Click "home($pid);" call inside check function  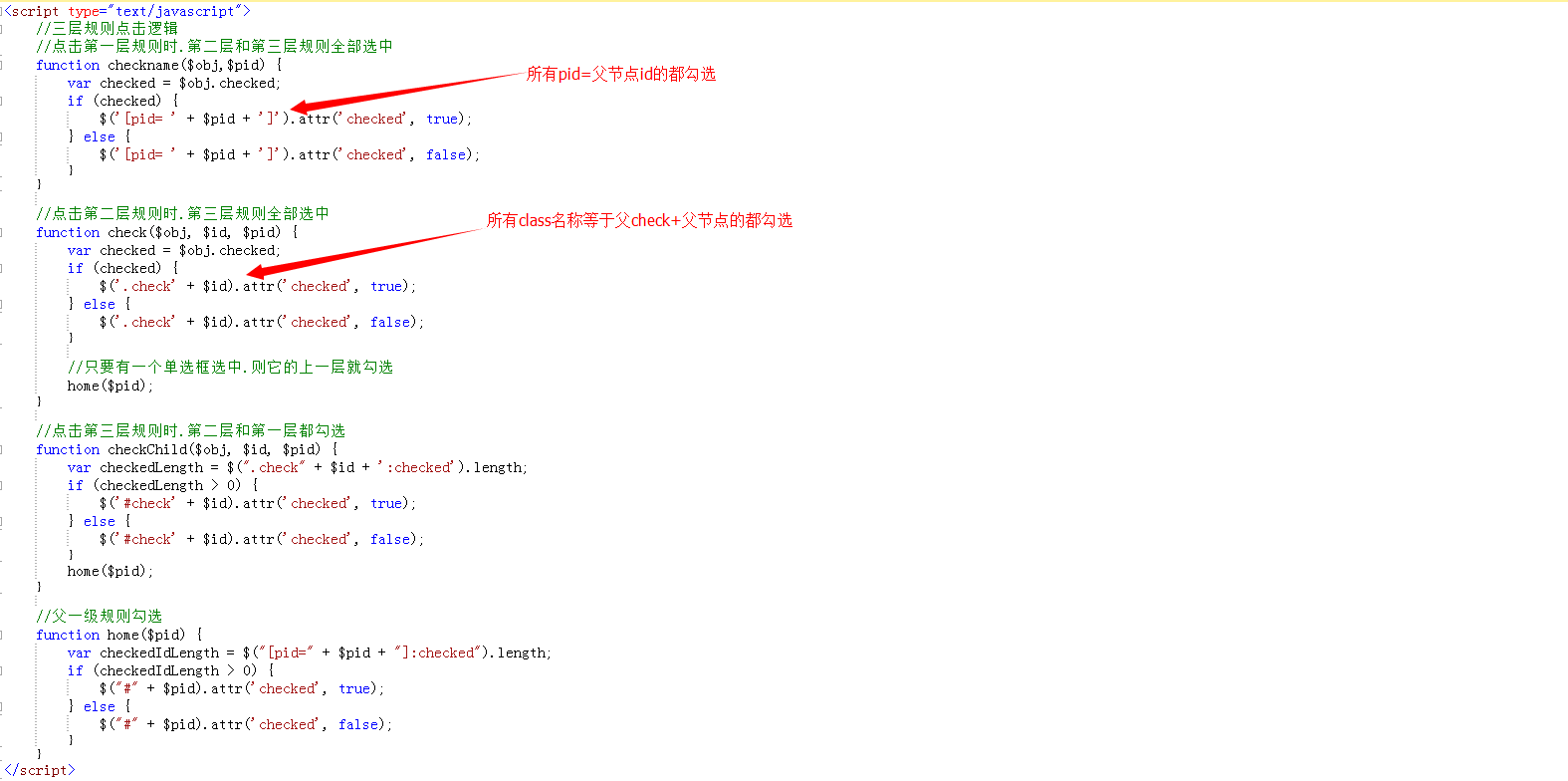(111, 386)
